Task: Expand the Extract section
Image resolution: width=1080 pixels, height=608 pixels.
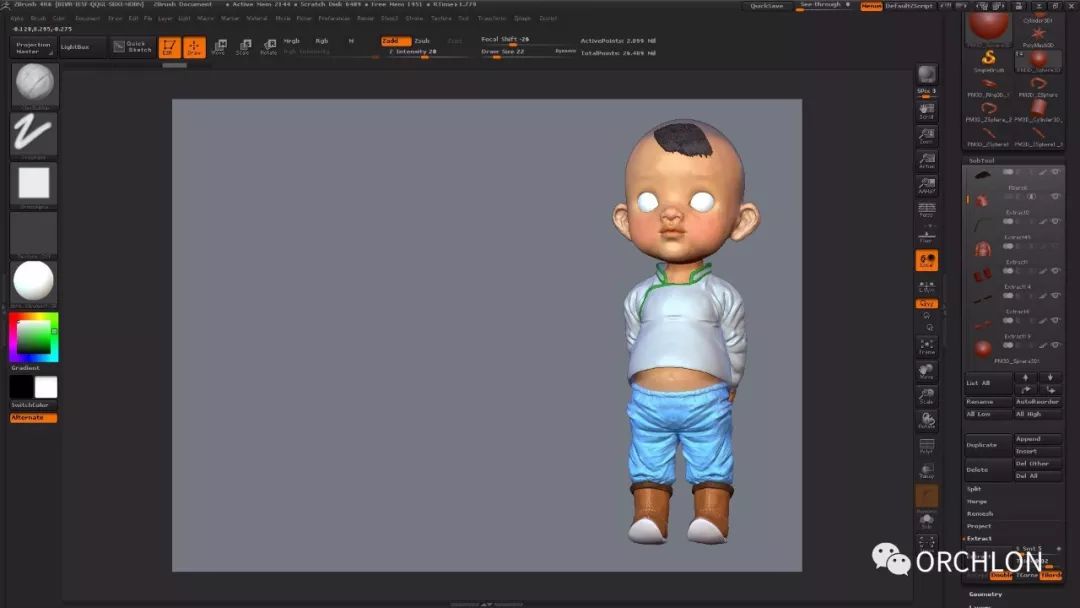Action: (x=979, y=538)
